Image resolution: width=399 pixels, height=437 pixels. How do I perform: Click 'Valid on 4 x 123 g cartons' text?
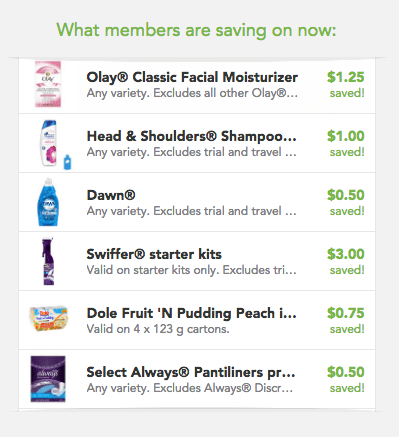pos(158,329)
